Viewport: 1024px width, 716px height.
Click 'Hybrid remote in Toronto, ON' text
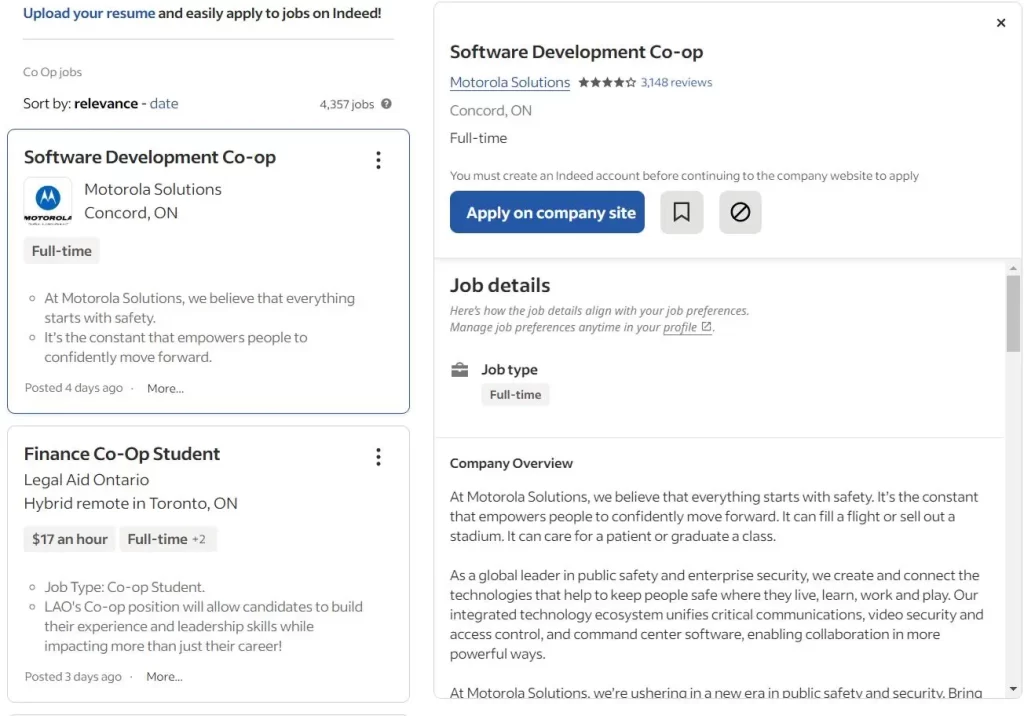[131, 503]
